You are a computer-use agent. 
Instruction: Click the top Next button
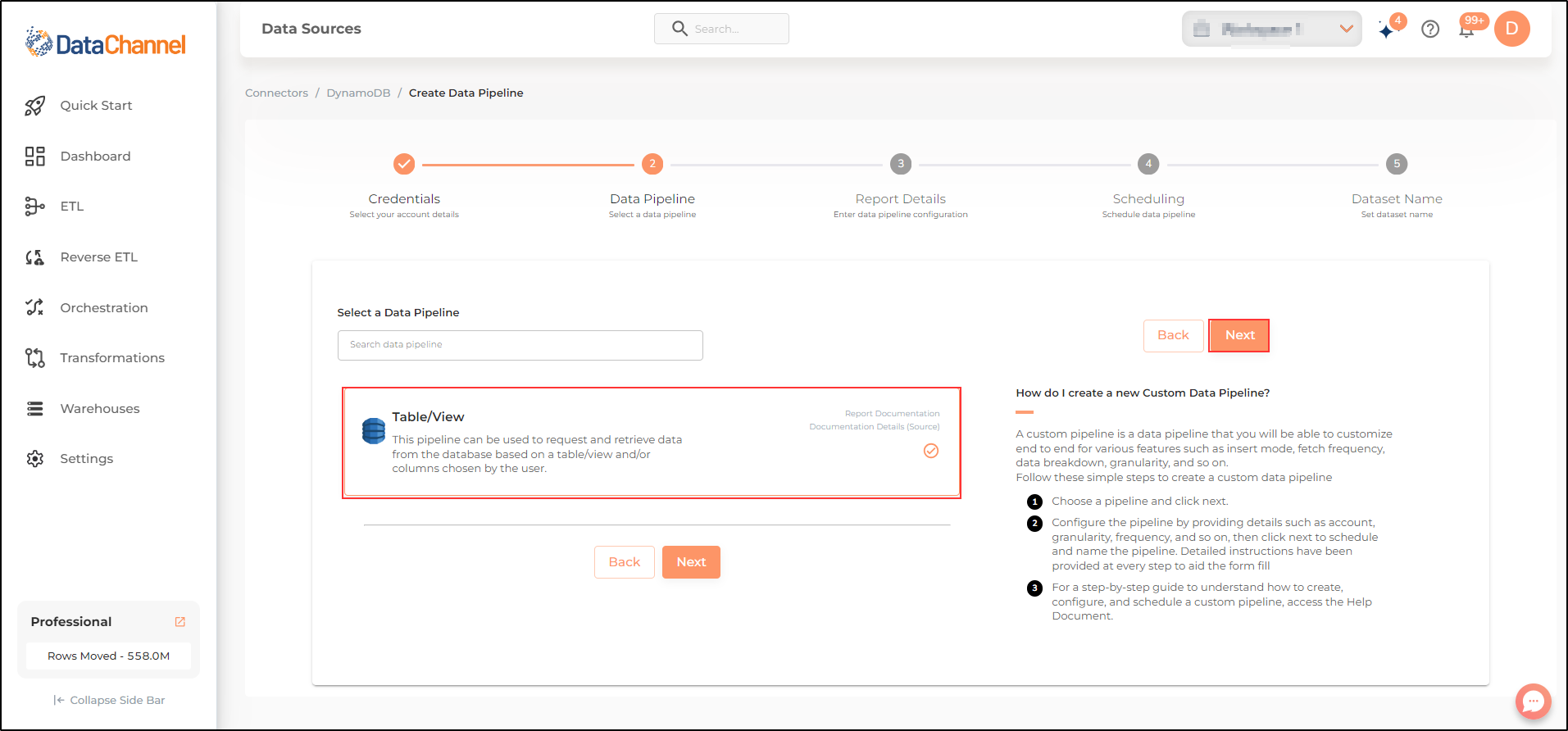tap(1239, 335)
